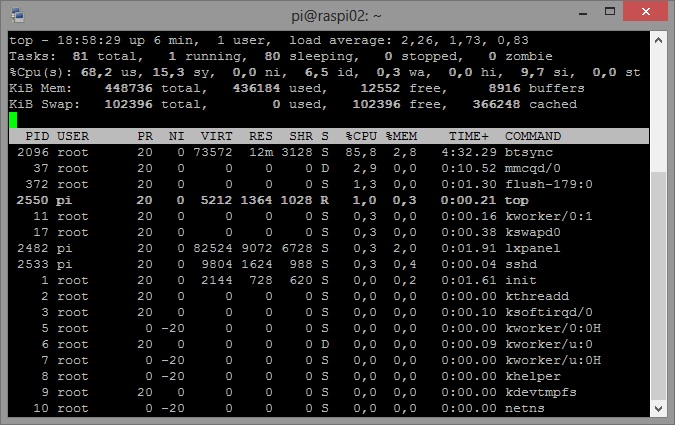Click the kthreadd process name

537,296
